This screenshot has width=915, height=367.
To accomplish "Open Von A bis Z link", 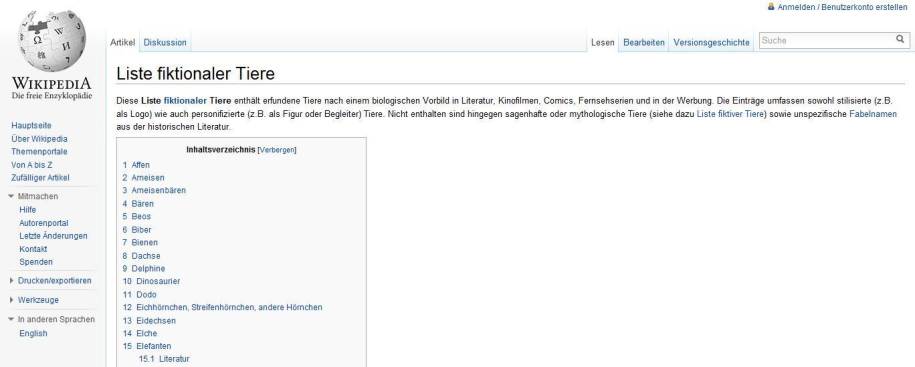I will [x=32, y=165].
